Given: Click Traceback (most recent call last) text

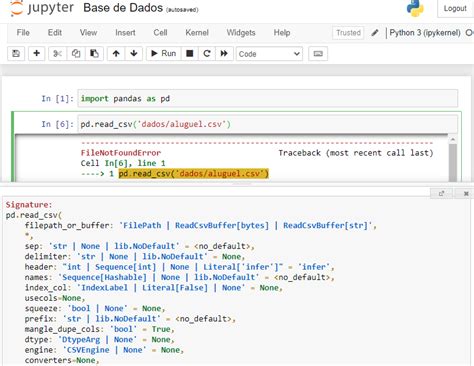Looking at the screenshot, I should pyautogui.click(x=356, y=153).
